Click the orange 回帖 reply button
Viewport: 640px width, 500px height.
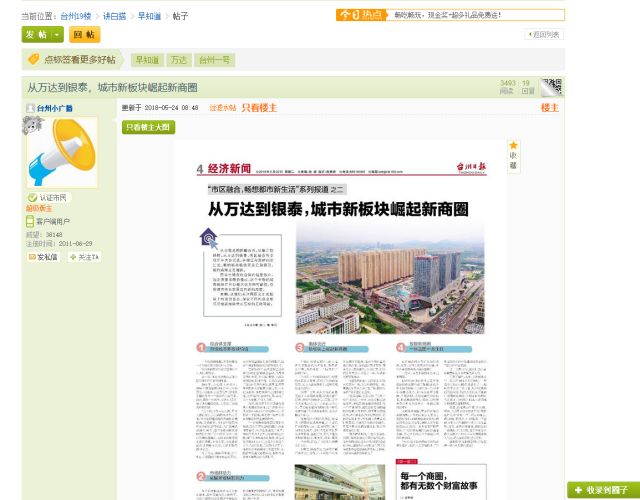coord(84,35)
